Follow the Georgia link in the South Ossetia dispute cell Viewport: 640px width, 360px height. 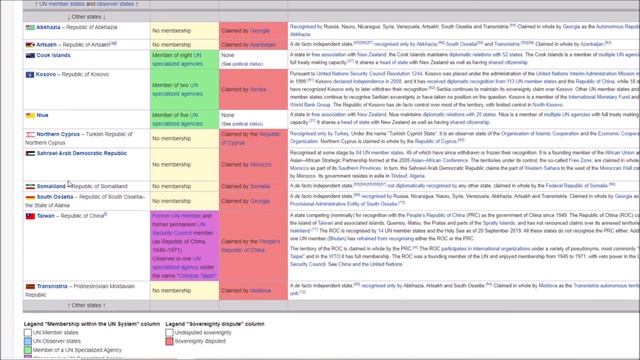(x=260, y=201)
